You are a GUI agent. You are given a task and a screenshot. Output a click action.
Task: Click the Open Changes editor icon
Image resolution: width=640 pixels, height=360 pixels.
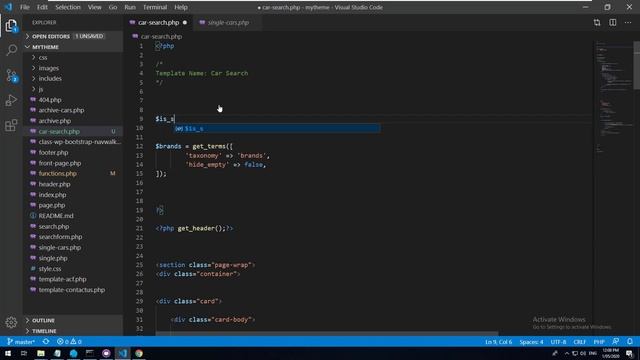coord(597,22)
